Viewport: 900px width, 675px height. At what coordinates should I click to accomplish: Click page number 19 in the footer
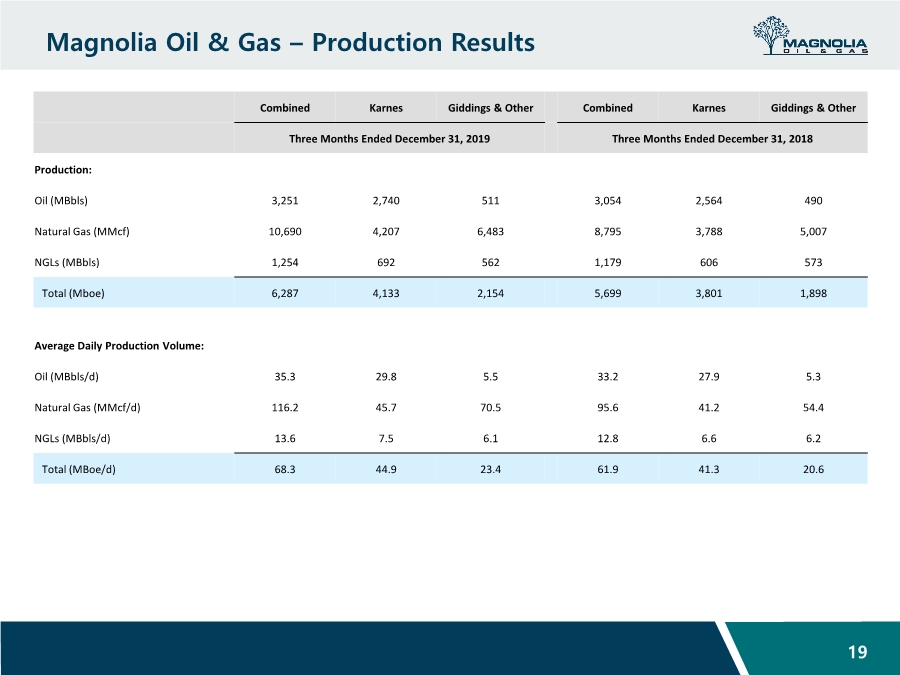pos(858,652)
